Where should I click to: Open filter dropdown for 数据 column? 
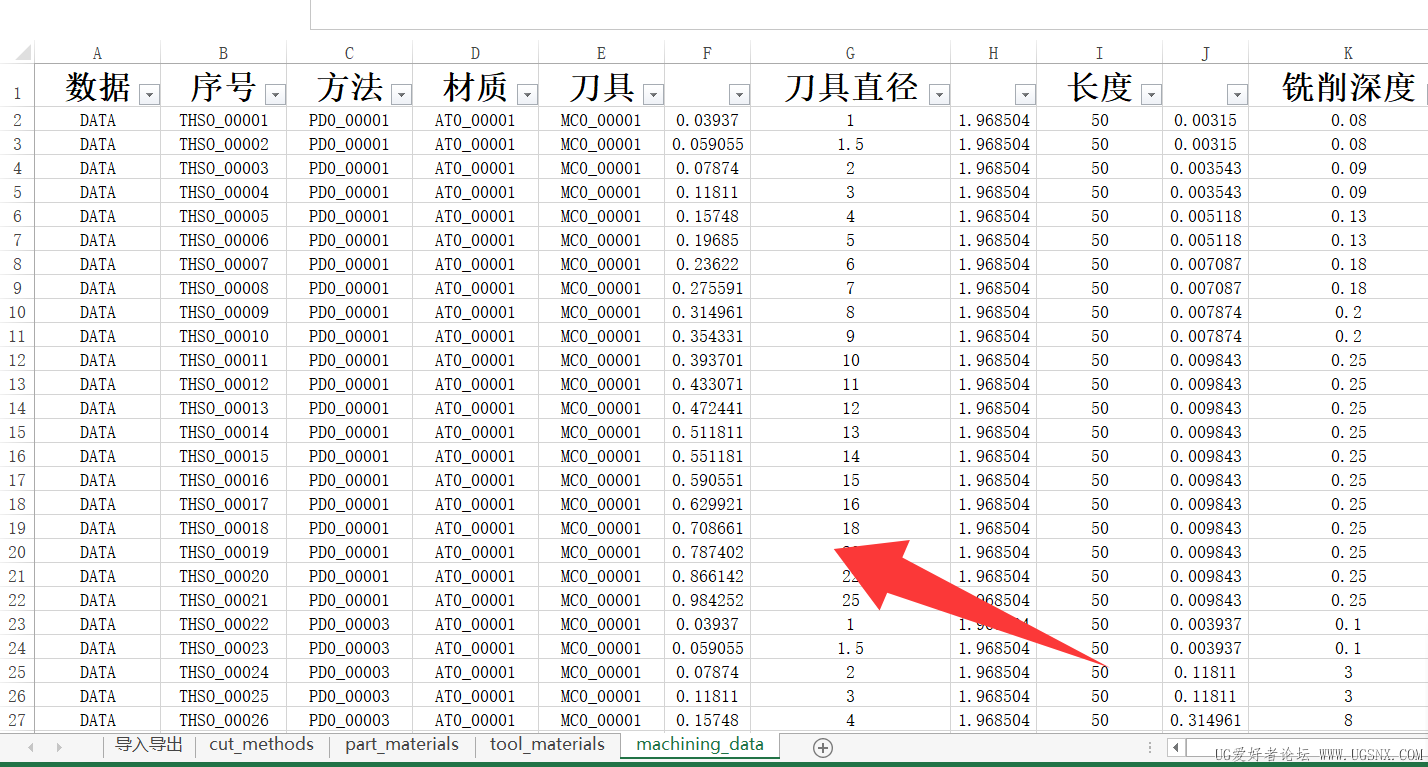pos(149,94)
